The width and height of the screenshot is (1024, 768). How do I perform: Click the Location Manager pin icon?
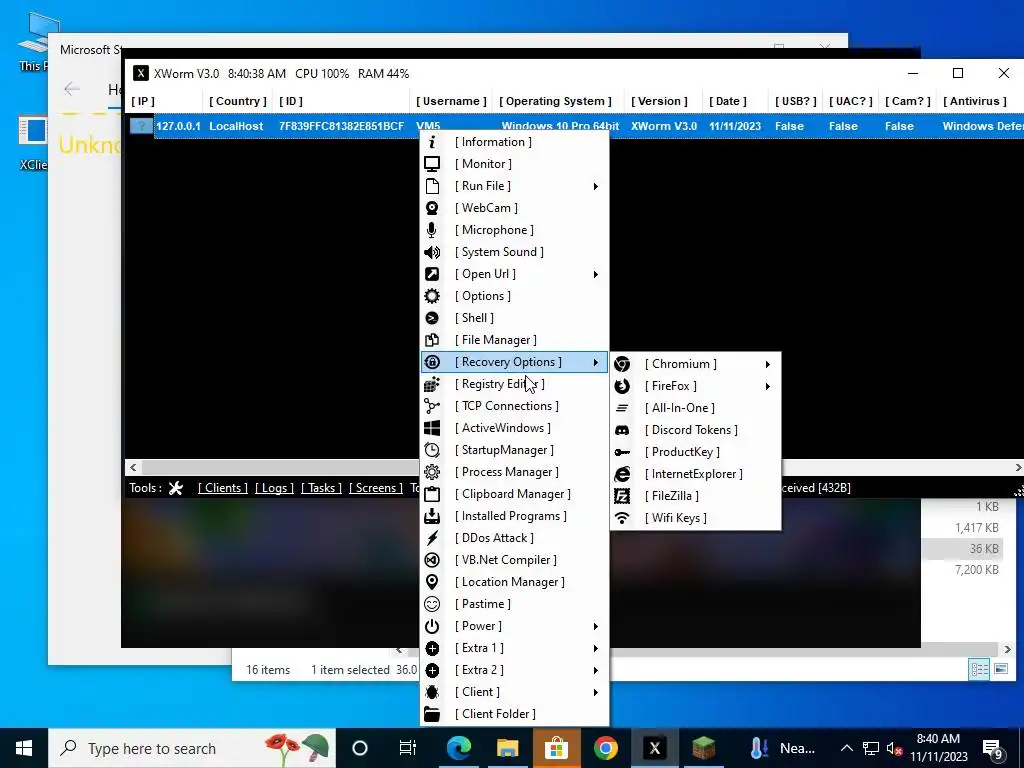432,582
